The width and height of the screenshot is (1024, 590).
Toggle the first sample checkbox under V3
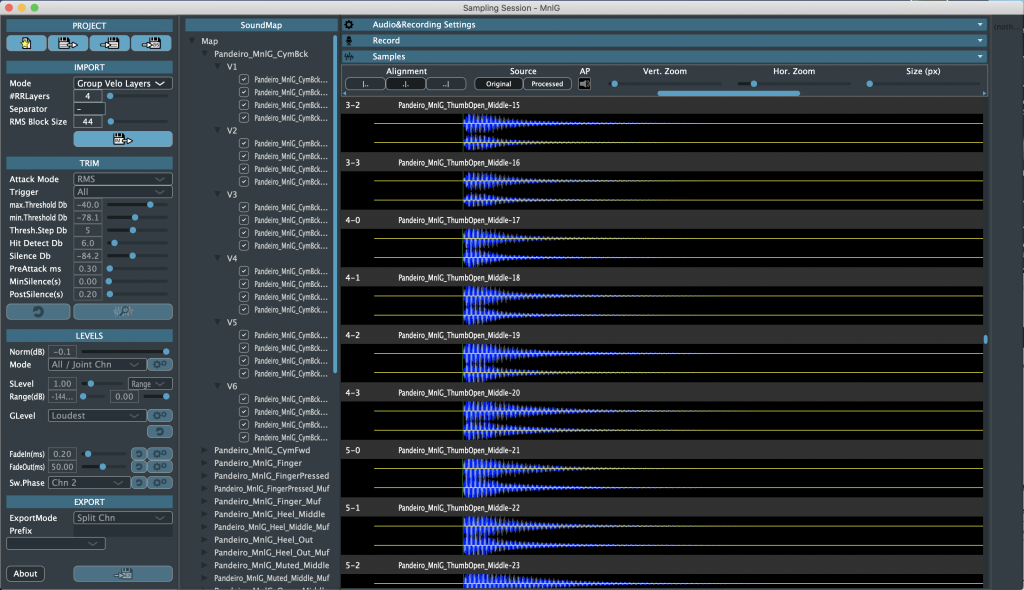click(x=244, y=207)
